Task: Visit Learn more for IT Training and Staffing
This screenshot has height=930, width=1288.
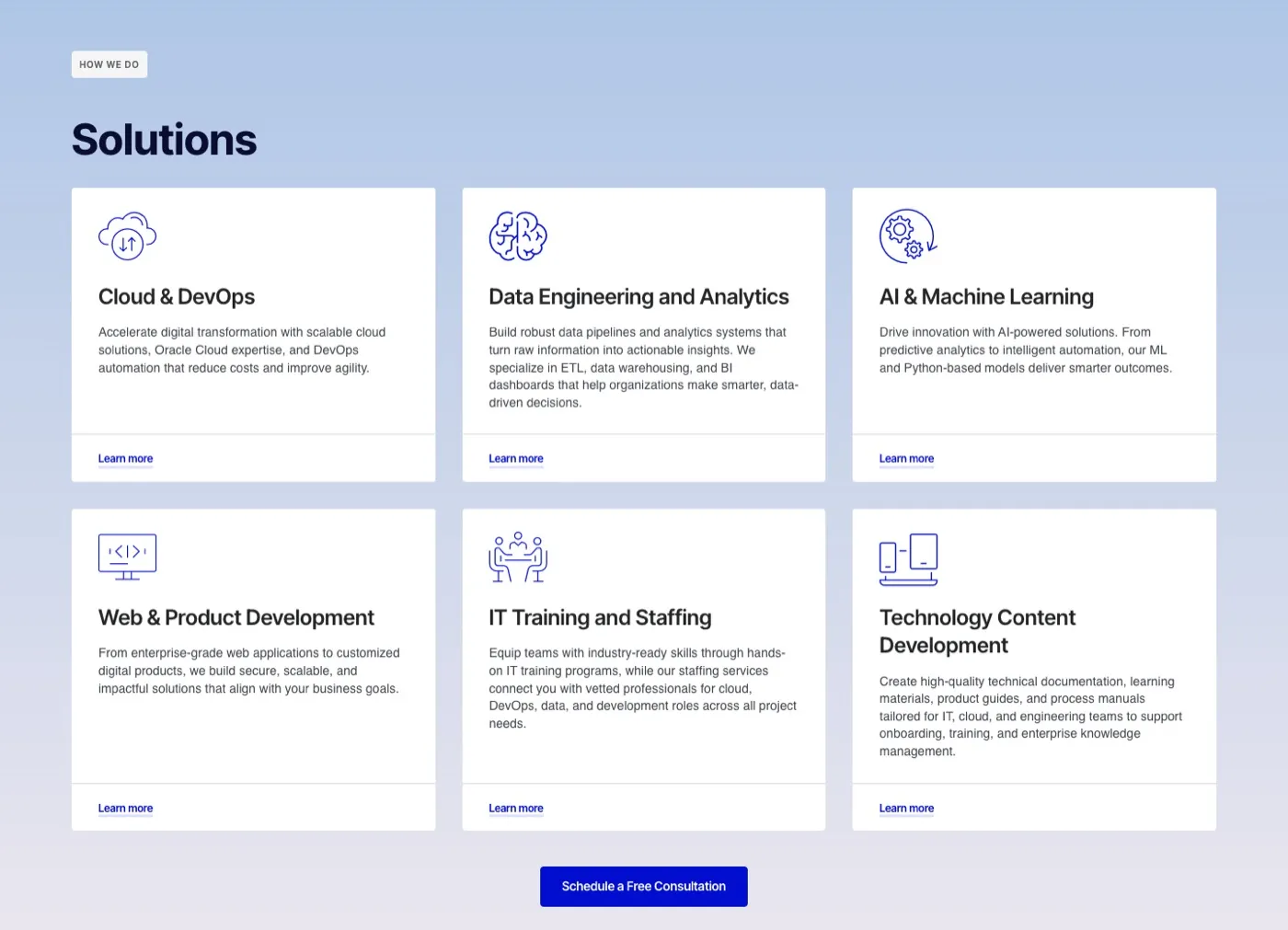Action: click(x=516, y=809)
